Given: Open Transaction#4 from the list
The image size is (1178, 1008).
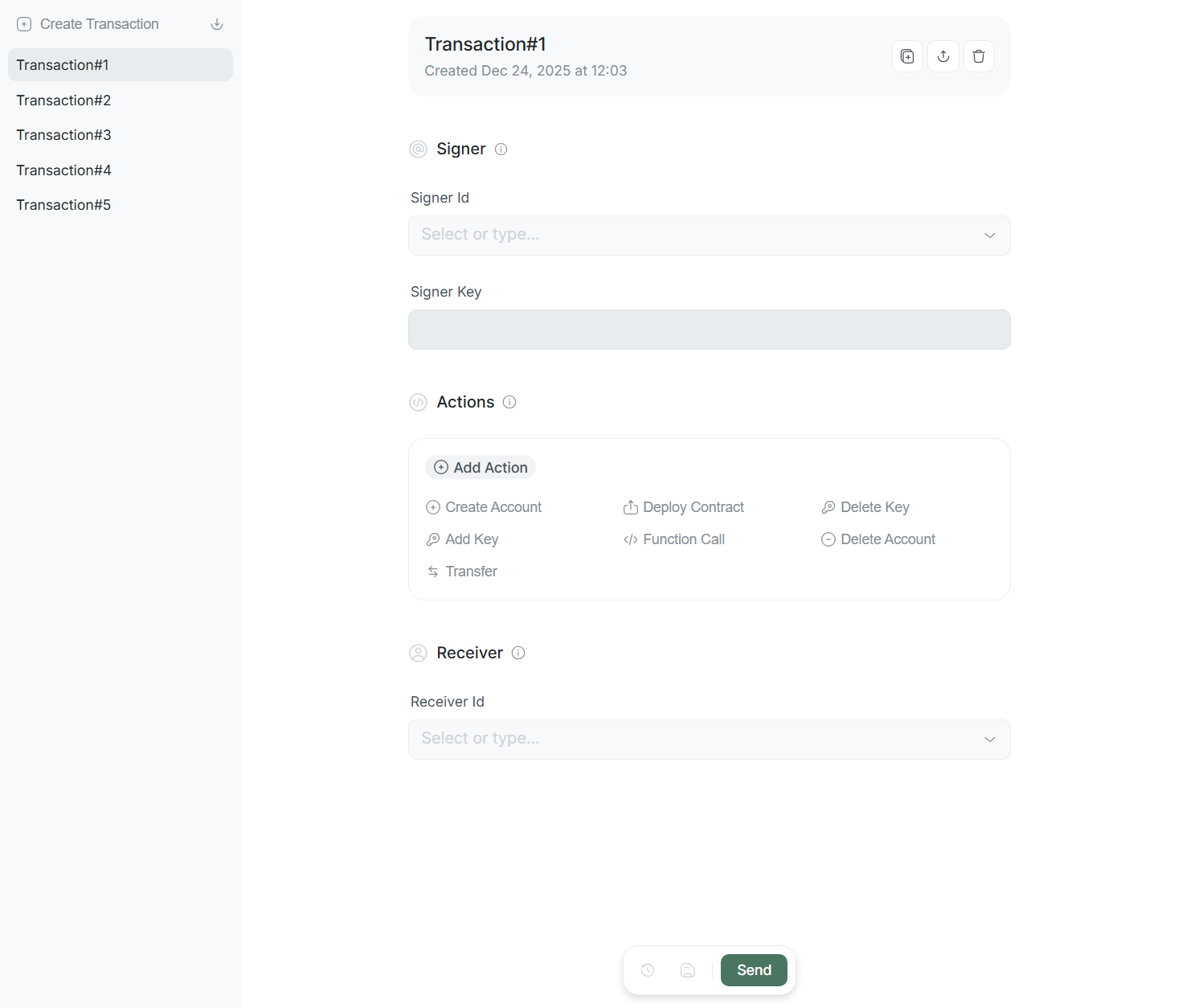Looking at the screenshot, I should [64, 170].
